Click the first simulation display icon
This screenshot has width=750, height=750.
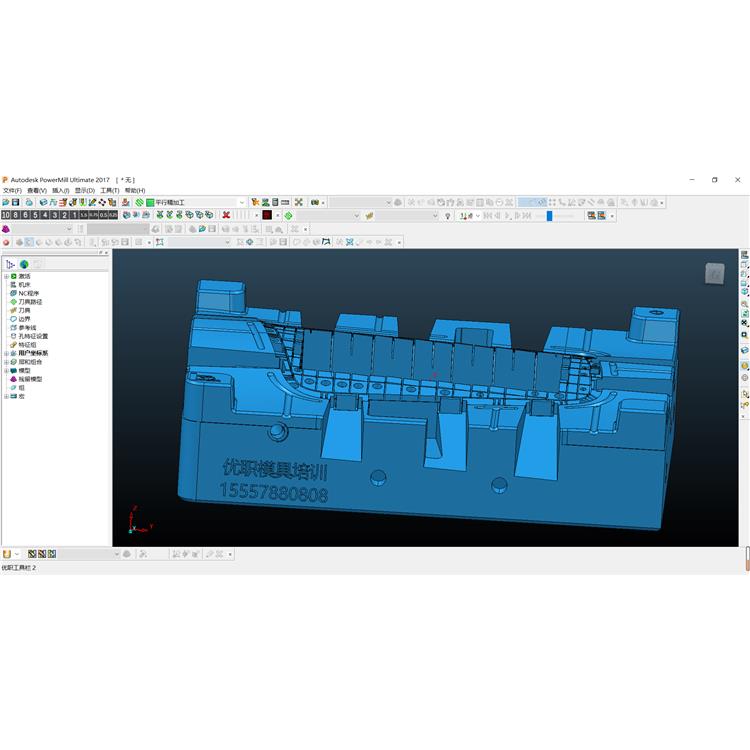(592, 216)
